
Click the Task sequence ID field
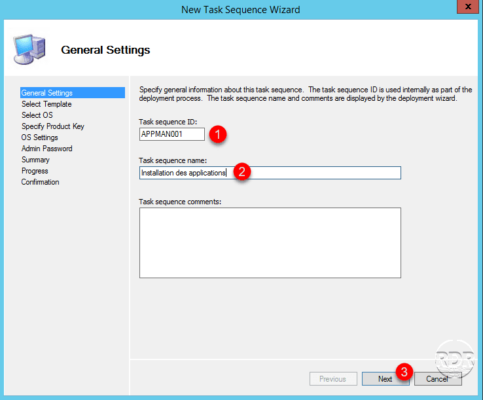click(x=172, y=134)
